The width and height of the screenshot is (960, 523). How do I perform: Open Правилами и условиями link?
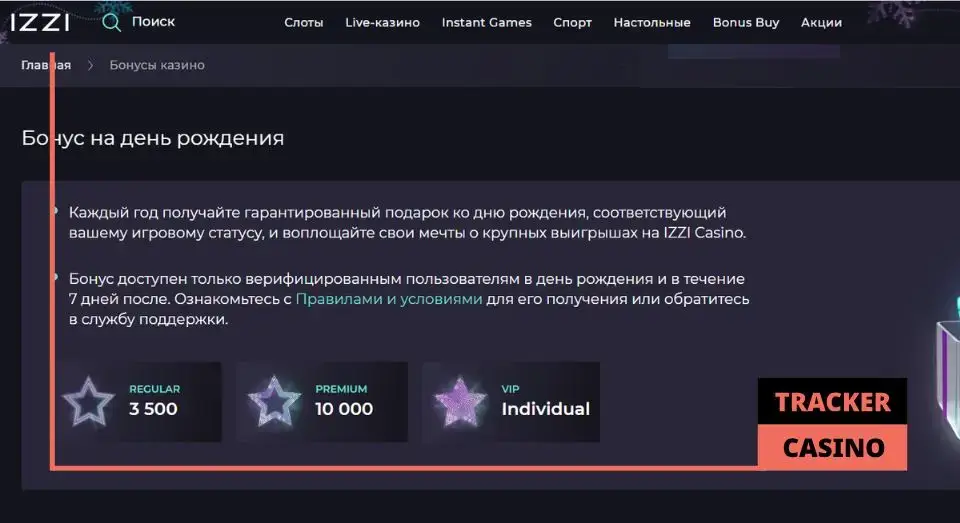(389, 299)
